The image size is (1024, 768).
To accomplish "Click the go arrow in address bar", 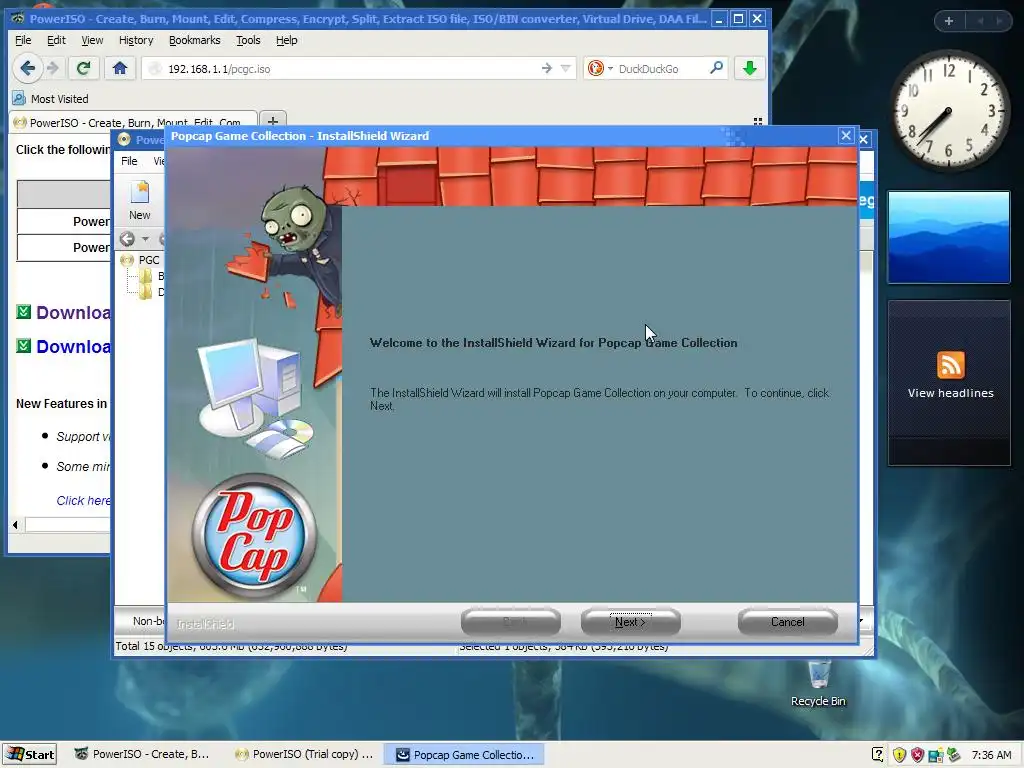I will coord(547,68).
